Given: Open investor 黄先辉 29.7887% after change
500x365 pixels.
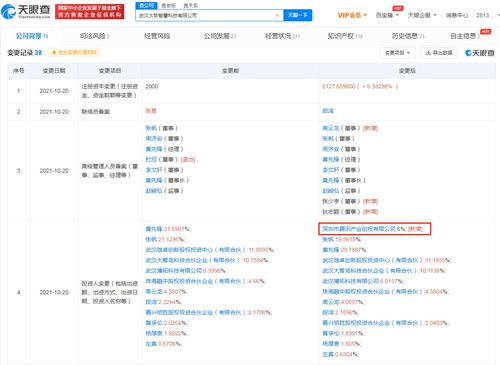Looking at the screenshot, I should coord(330,250).
